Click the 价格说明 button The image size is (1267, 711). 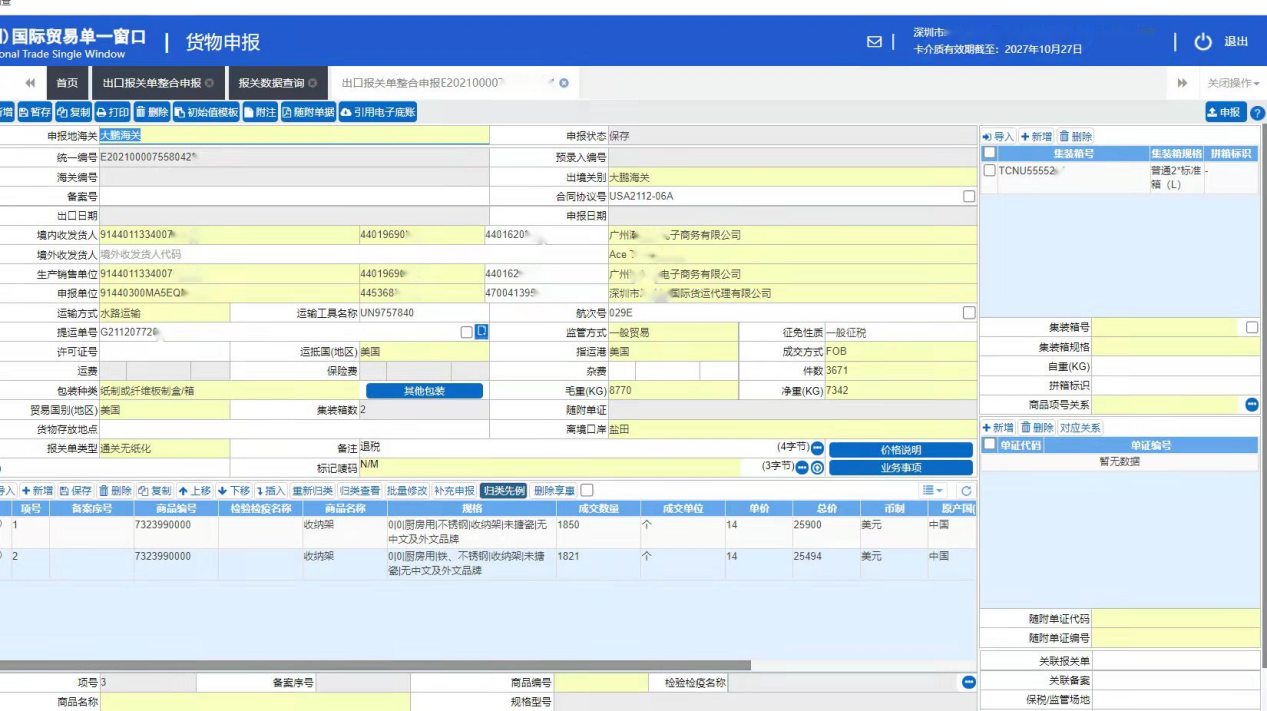point(900,450)
